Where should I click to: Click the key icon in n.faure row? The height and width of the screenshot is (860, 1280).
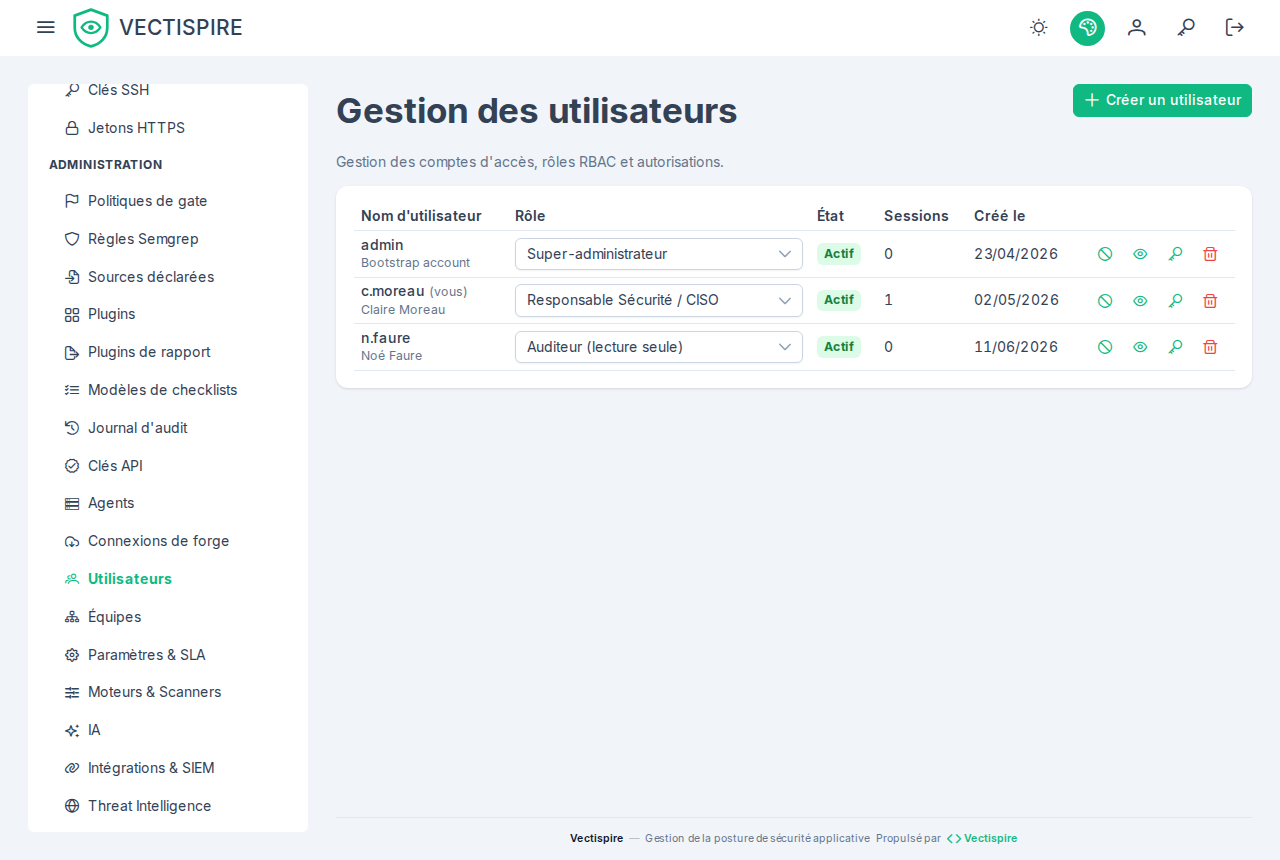(x=1175, y=347)
